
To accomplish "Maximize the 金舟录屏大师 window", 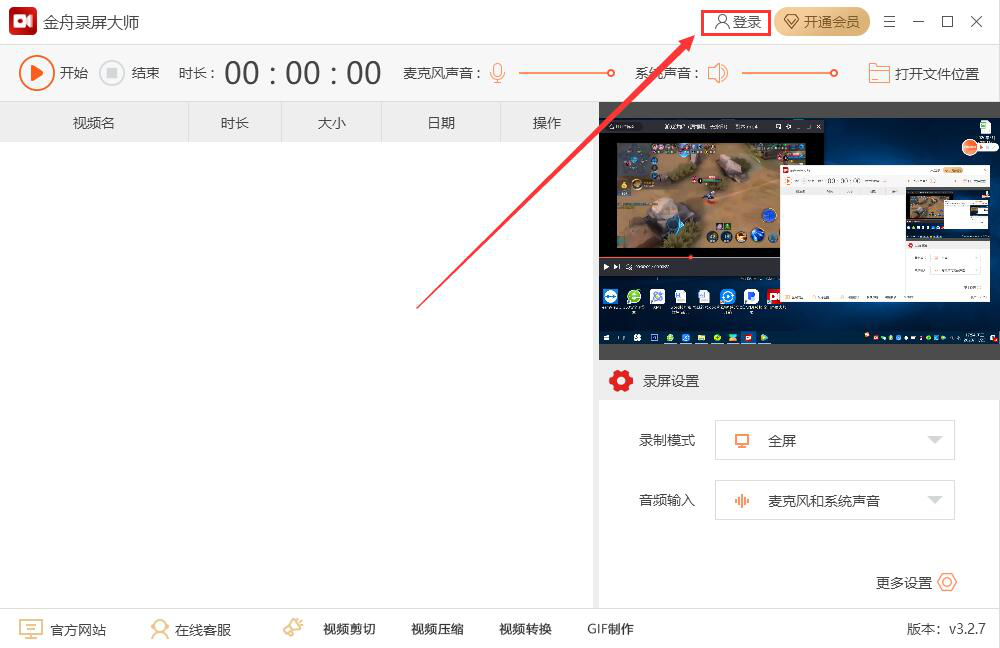I will pyautogui.click(x=948, y=22).
